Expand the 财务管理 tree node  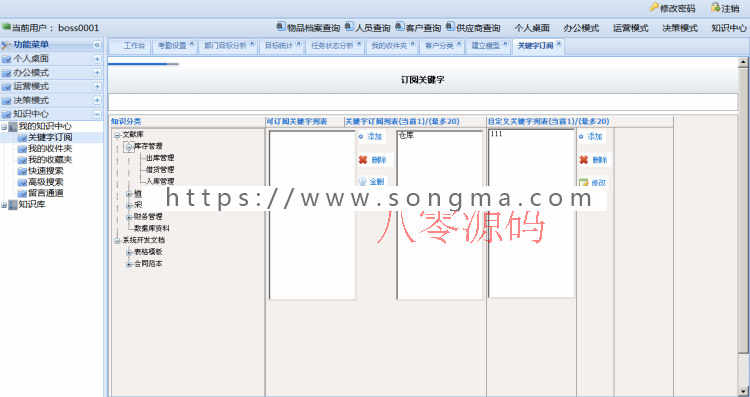[x=129, y=217]
